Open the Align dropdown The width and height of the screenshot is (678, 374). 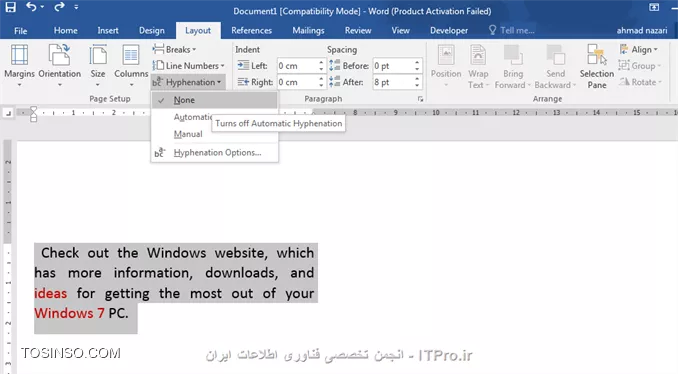tap(638, 49)
